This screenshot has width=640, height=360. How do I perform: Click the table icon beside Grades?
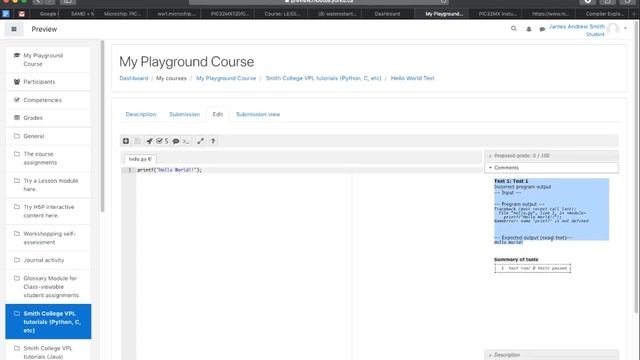(17, 118)
